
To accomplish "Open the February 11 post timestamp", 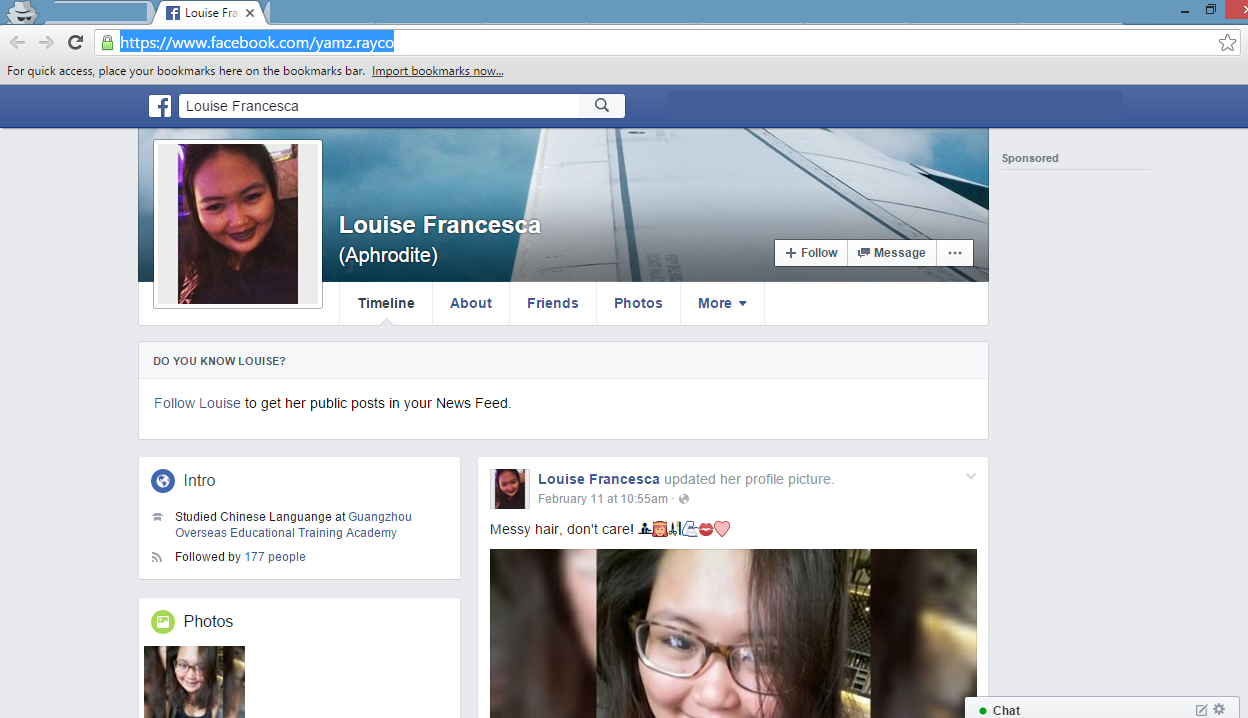I will coord(603,498).
